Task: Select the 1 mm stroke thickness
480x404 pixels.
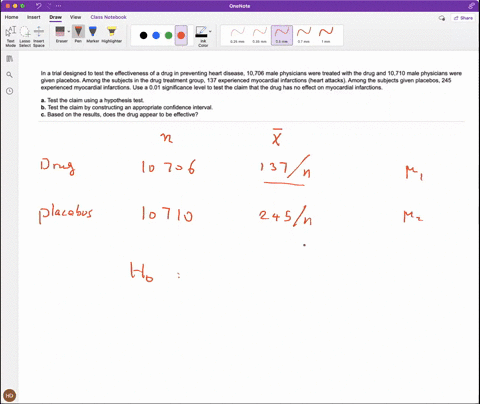Action: point(326,35)
